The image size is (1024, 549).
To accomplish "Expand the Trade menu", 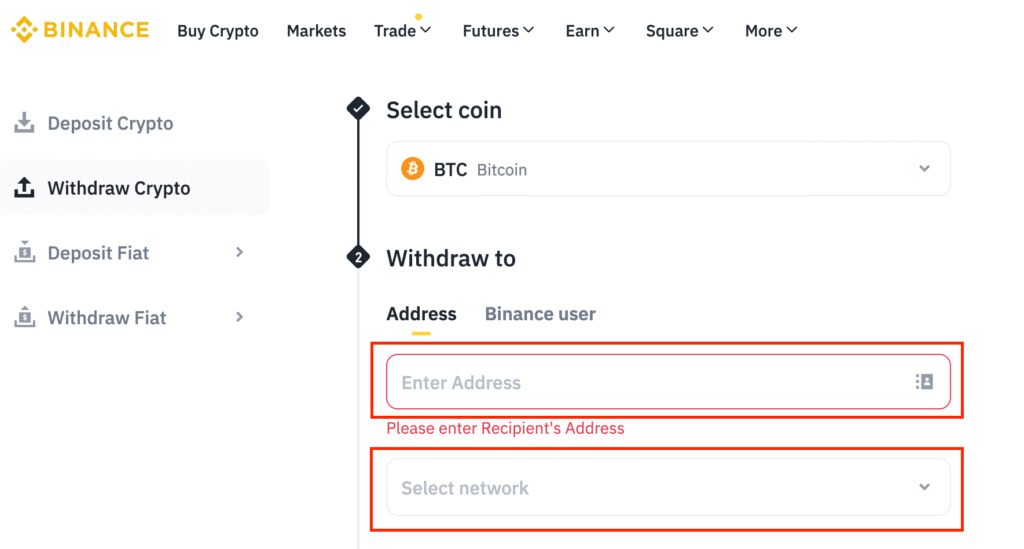I will coord(402,31).
